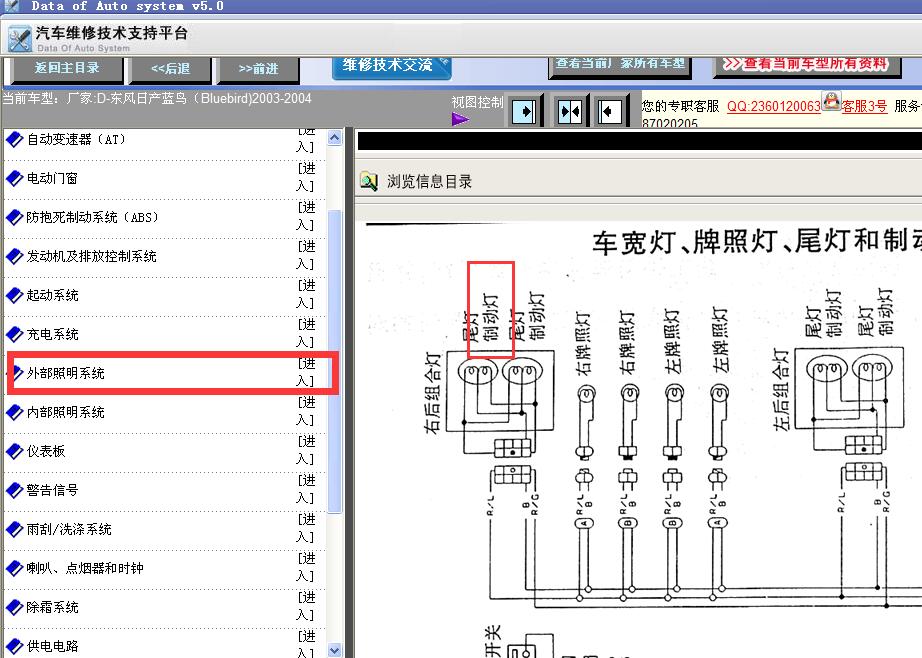Screen dimensions: 922x658
Task: Select 自动变速器（AT） in the list
Action: click(x=76, y=140)
